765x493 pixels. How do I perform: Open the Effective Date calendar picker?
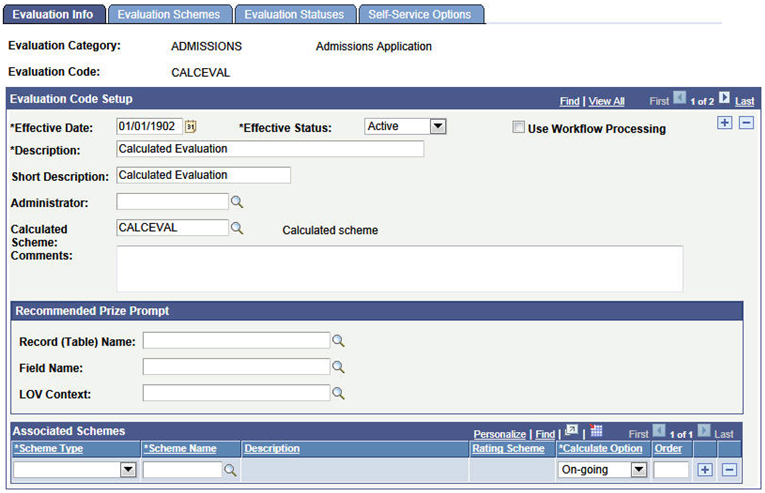pyautogui.click(x=190, y=127)
